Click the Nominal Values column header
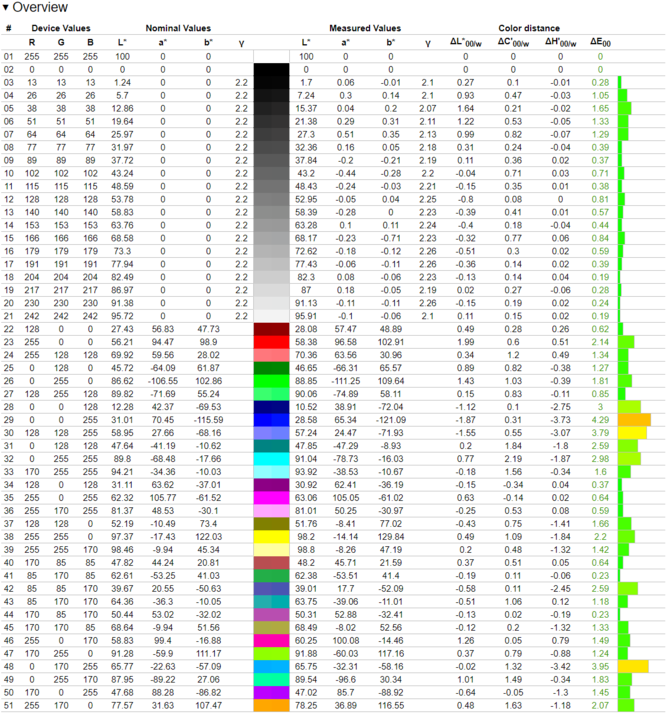The width and height of the screenshot is (670, 715). 176,29
